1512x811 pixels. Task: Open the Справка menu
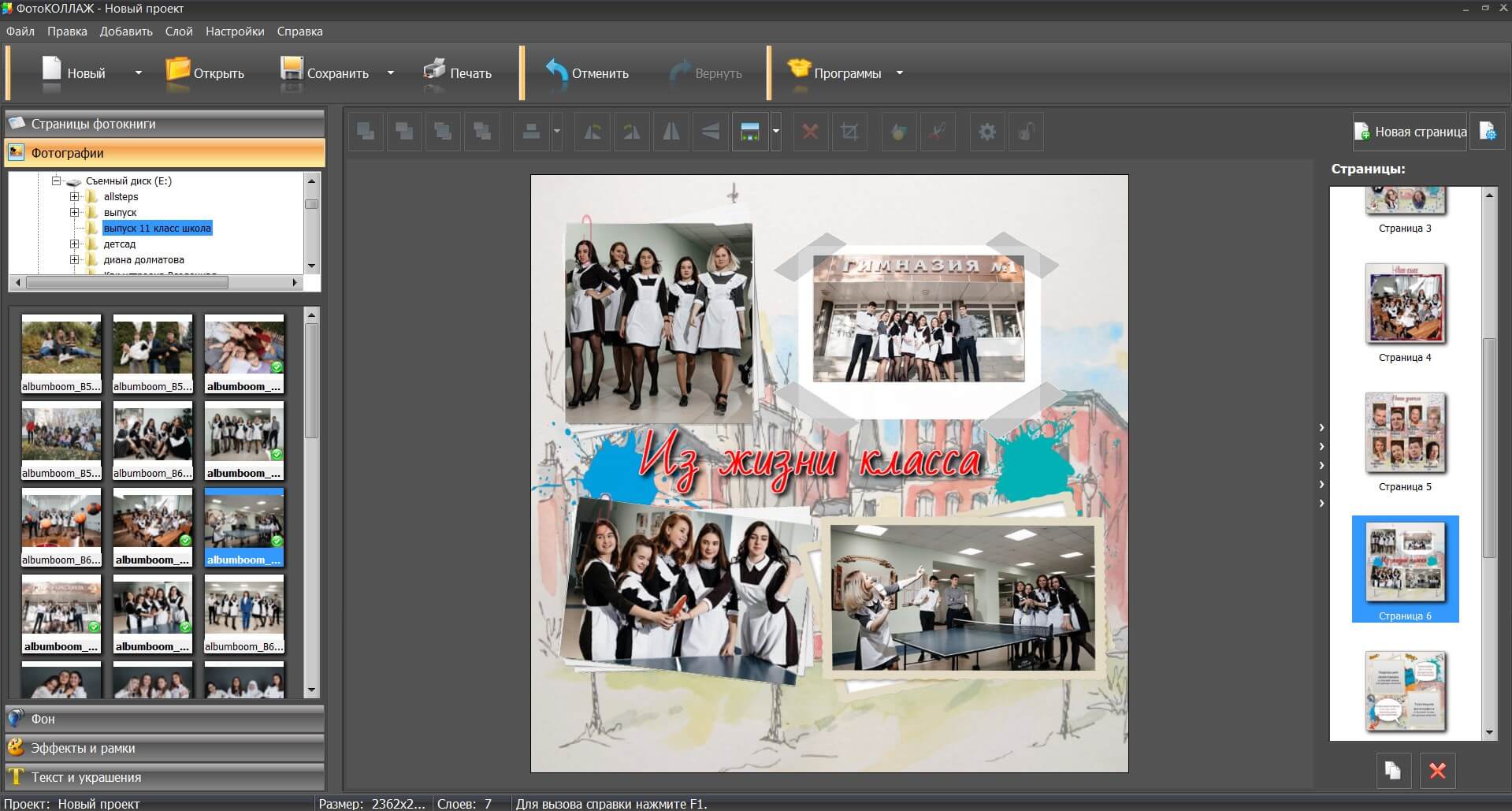click(299, 32)
